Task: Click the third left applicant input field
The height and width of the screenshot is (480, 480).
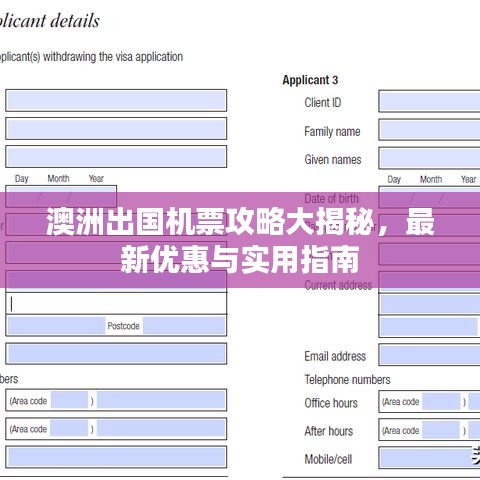Action: click(116, 156)
